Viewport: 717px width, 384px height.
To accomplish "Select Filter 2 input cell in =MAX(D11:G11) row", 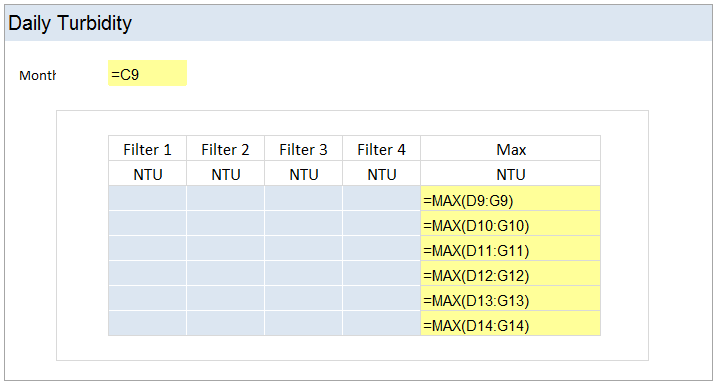I will 225,248.
